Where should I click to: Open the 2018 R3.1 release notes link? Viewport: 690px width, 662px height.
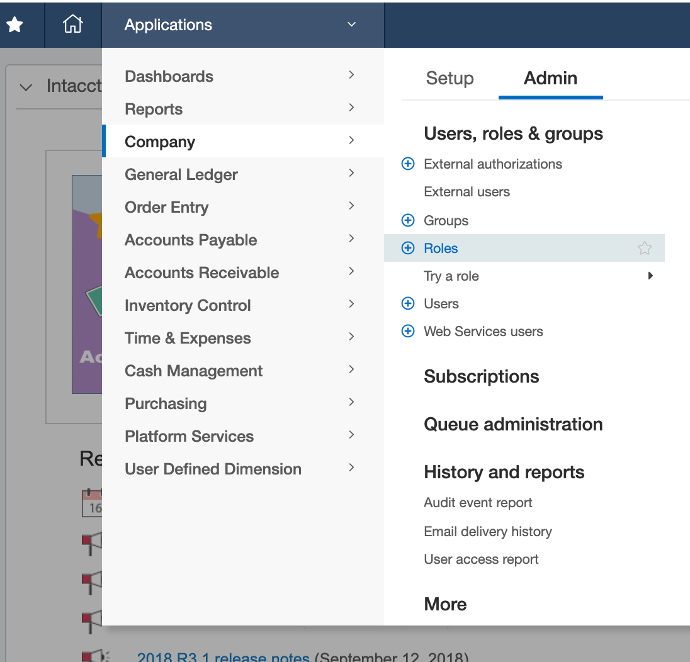[x=223, y=656]
